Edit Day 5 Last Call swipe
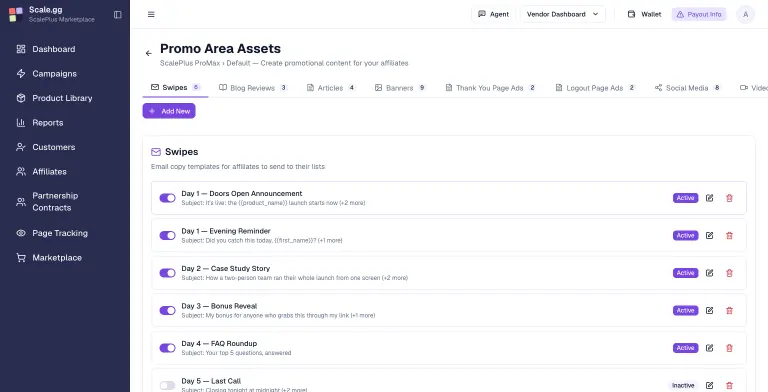768x392 pixels. (x=709, y=386)
